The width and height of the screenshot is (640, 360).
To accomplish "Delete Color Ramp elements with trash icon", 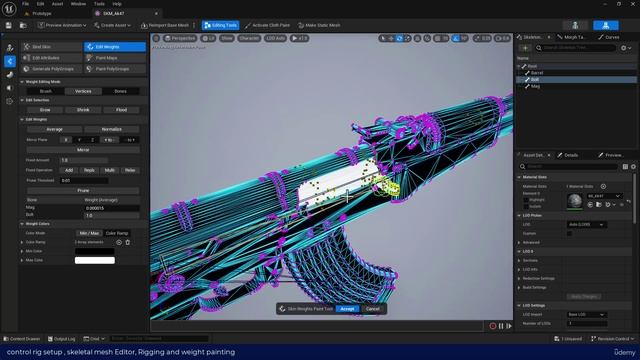I will pyautogui.click(x=128, y=242).
